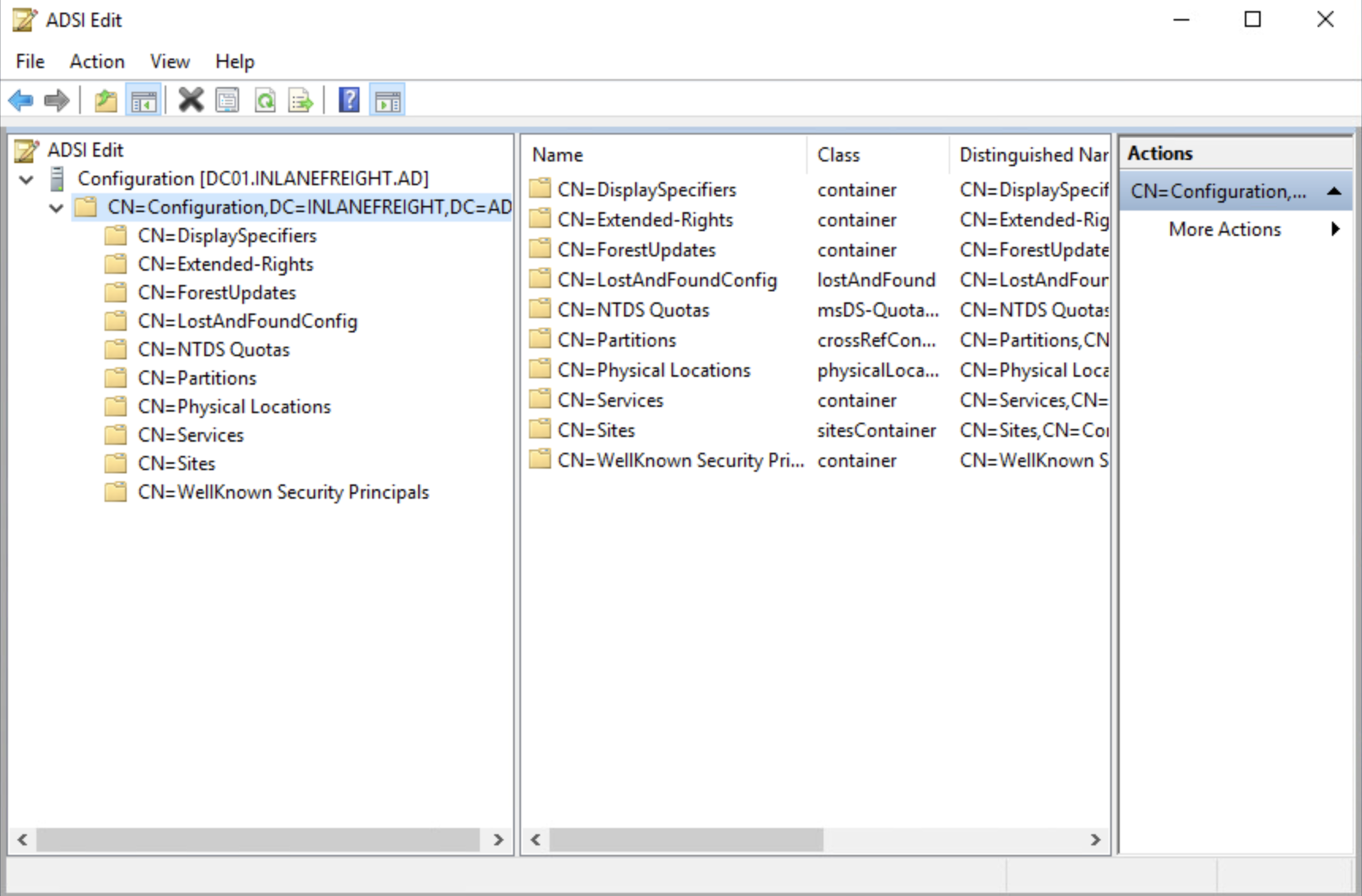The width and height of the screenshot is (1362, 896).
Task: Collapse the CN=Configuration,DC=INLANEFREIGHT tree node
Action: click(x=56, y=208)
